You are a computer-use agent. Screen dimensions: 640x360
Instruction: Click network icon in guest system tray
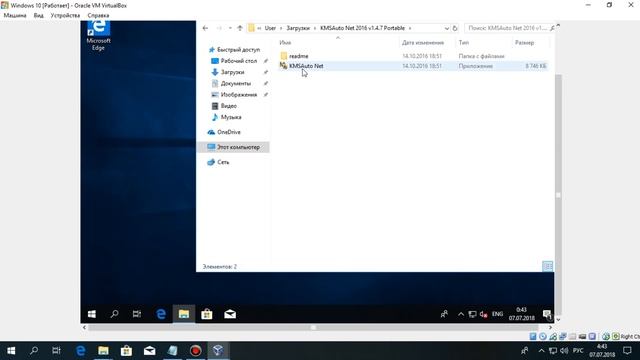coord(472,314)
